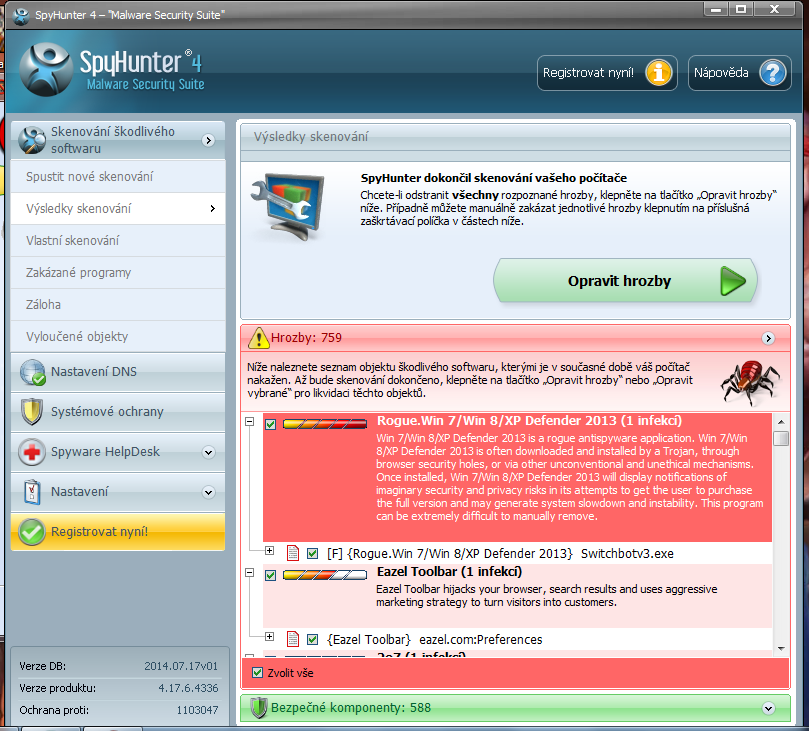Click the Ochrana proti value 1103047
This screenshot has height=731, width=809.
[x=197, y=710]
